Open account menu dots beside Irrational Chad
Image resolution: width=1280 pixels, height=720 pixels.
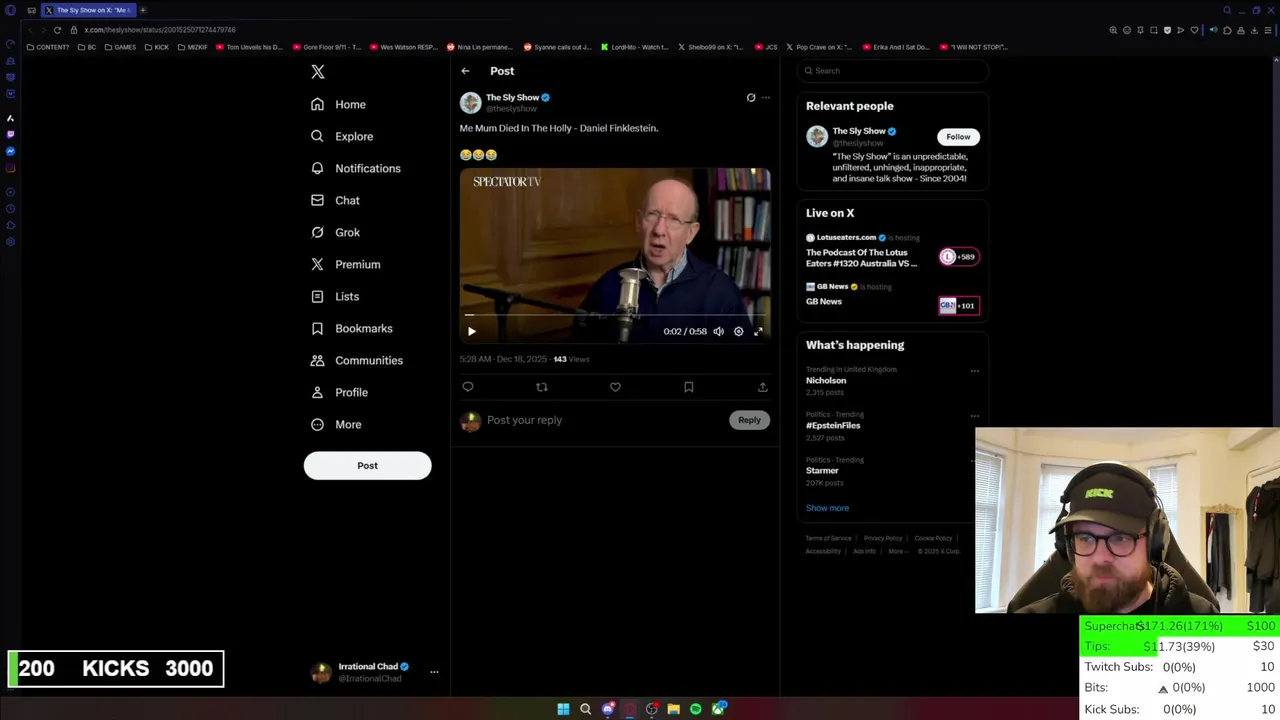point(434,672)
